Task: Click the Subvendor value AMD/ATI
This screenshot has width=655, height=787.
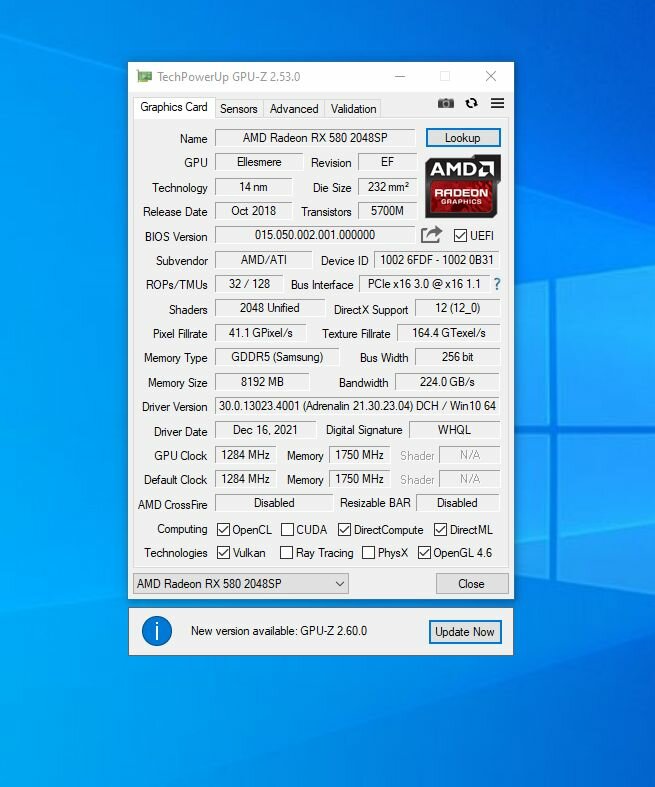Action: (264, 260)
